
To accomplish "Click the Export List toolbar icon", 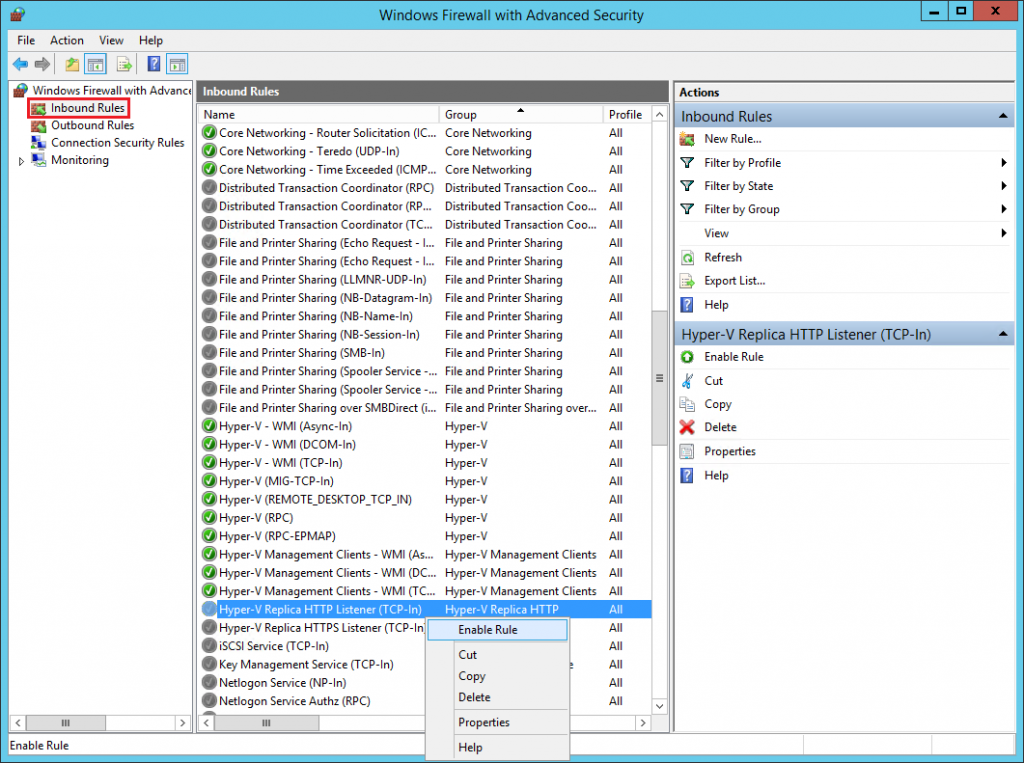I will (x=122, y=63).
